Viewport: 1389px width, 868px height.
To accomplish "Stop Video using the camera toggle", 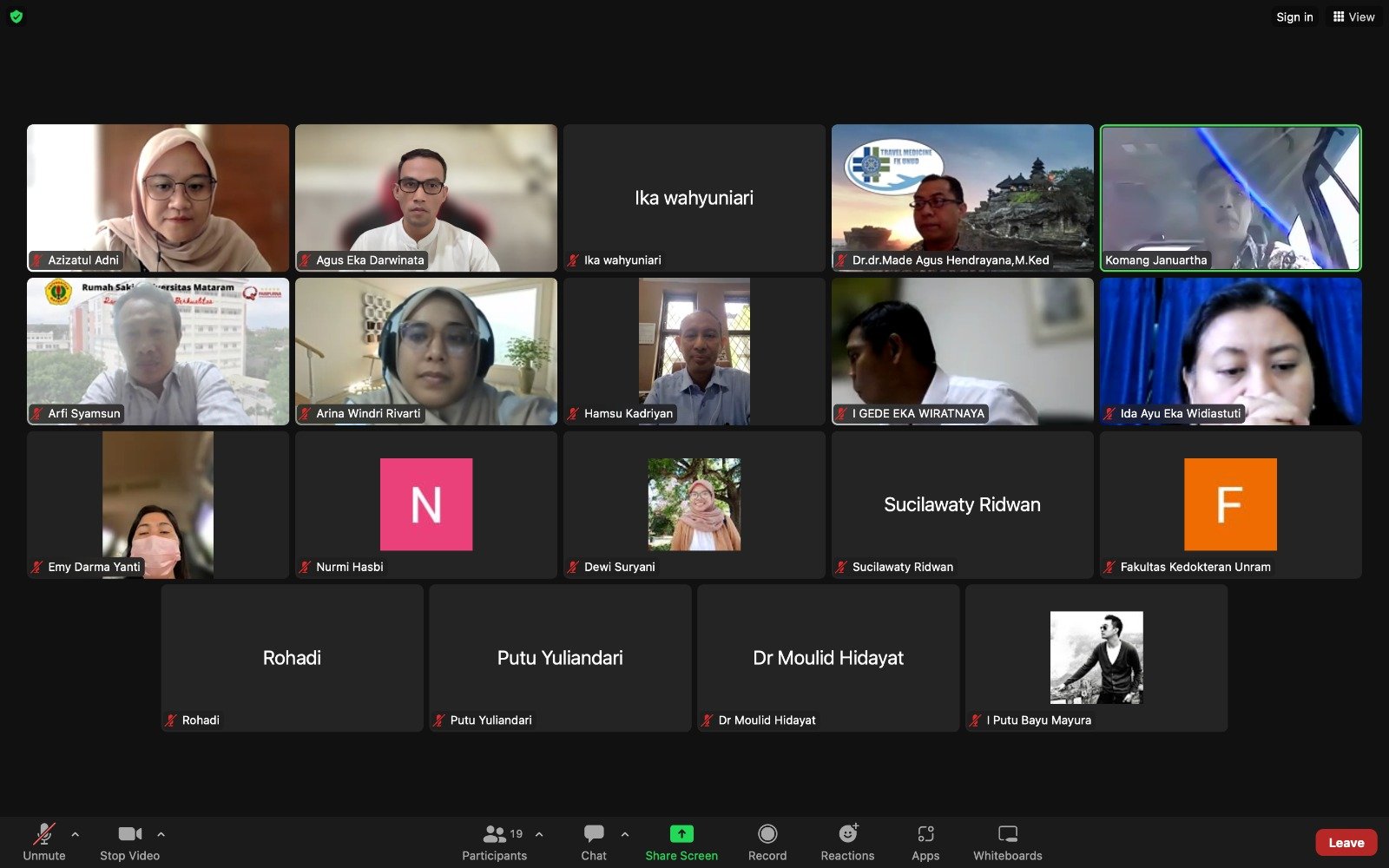I will (129, 835).
